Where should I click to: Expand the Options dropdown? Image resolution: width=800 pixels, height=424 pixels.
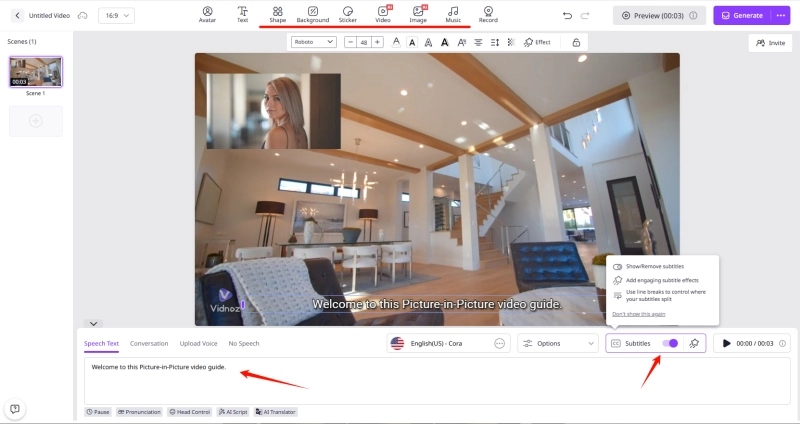pos(558,343)
